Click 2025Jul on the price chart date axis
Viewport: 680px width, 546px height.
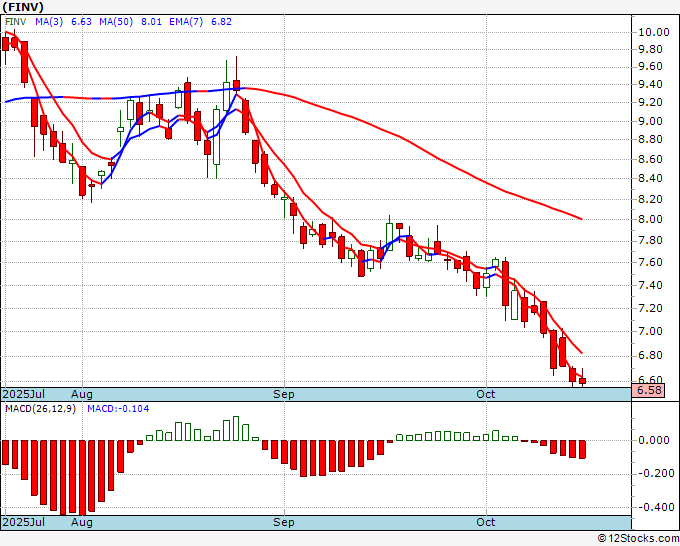pos(23,394)
